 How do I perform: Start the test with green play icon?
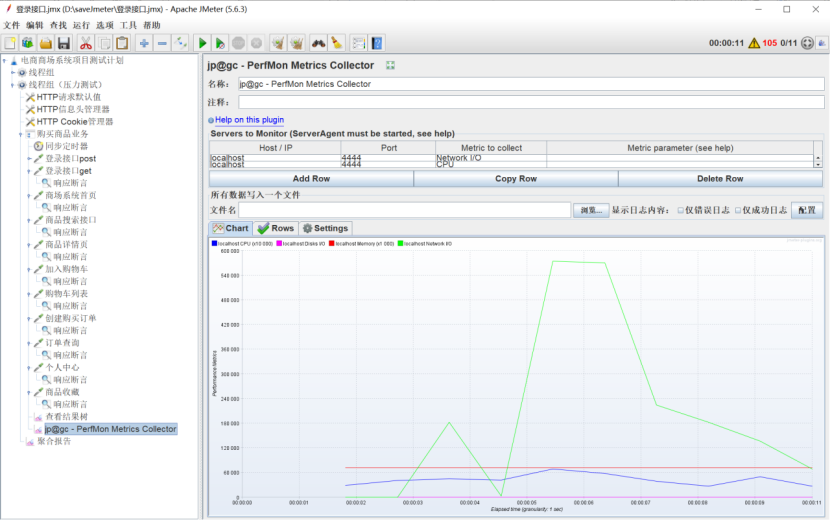[x=202, y=43]
